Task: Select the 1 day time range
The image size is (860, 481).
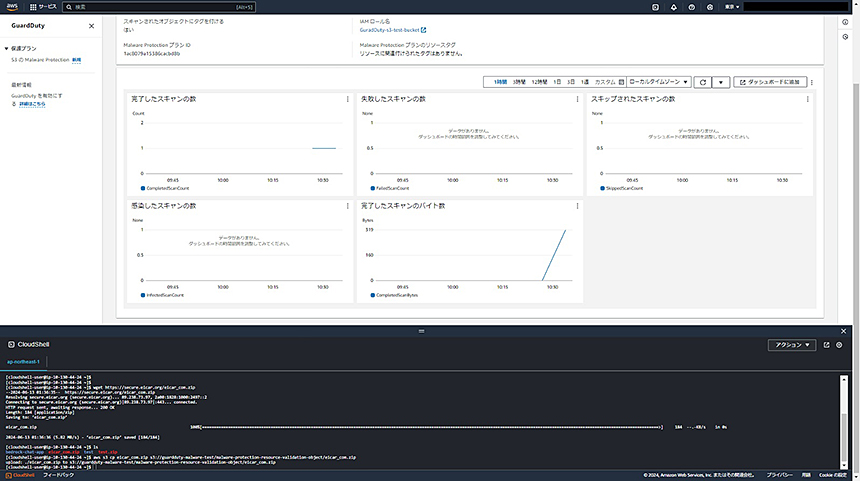Action: [x=557, y=82]
